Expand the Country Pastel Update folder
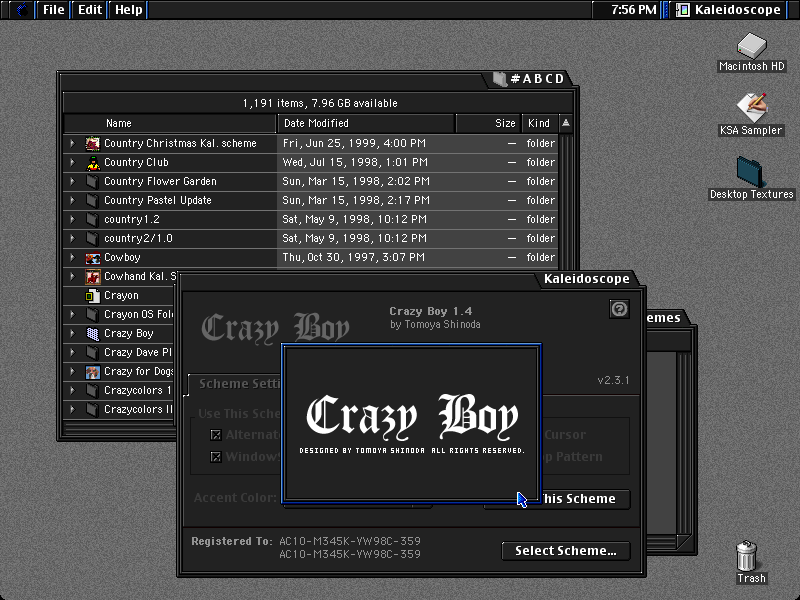 (x=72, y=200)
